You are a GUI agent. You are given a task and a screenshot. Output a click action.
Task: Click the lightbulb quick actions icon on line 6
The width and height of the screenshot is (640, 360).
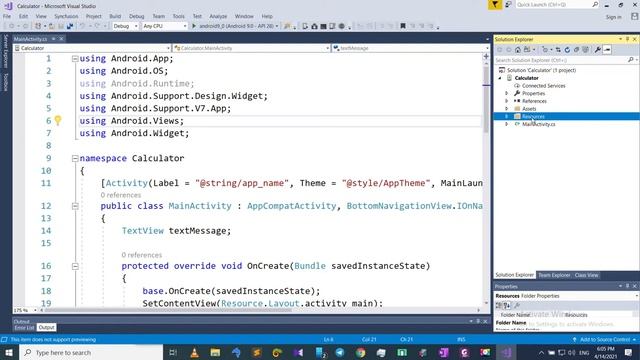tap(58, 120)
